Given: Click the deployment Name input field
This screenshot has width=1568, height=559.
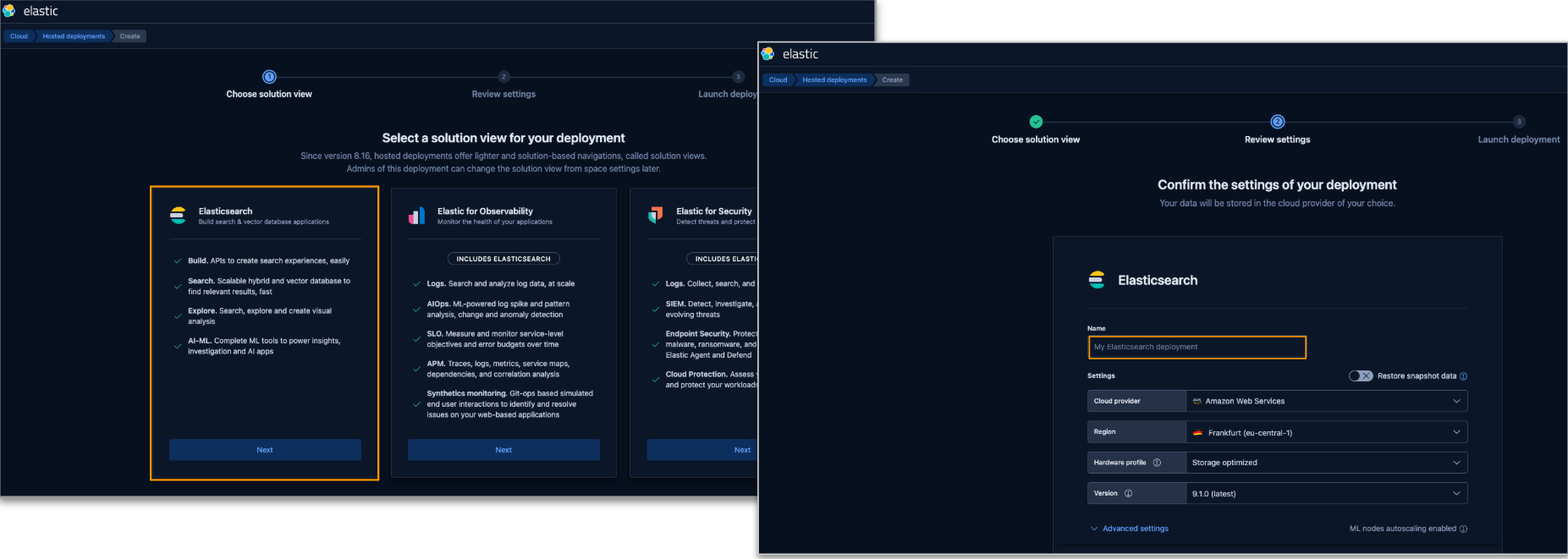Looking at the screenshot, I should 1197,347.
